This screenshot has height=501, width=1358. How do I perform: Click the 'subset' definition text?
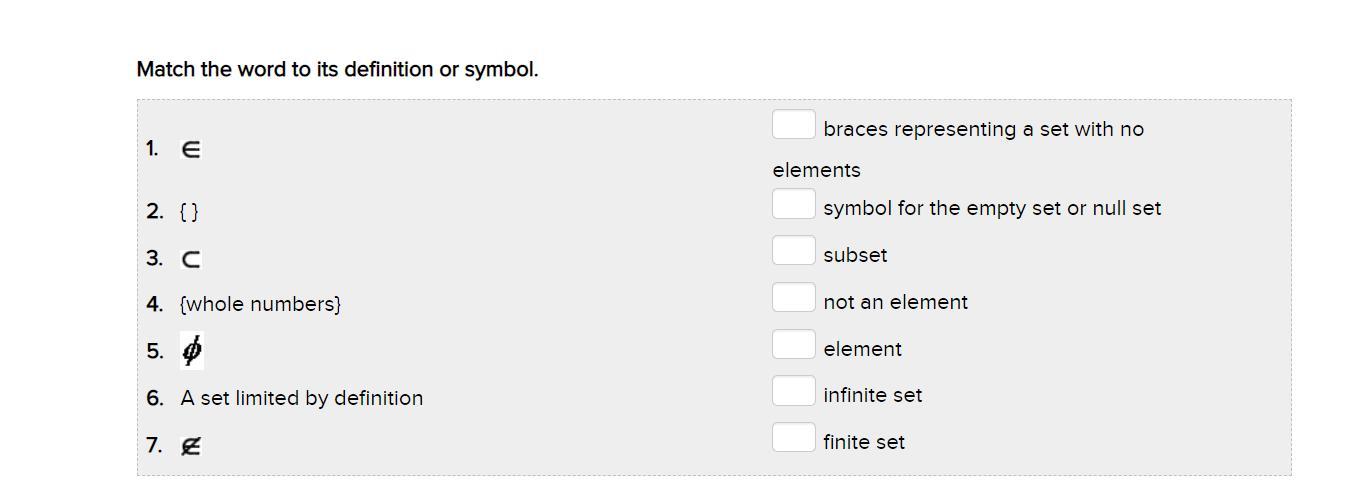click(855, 255)
